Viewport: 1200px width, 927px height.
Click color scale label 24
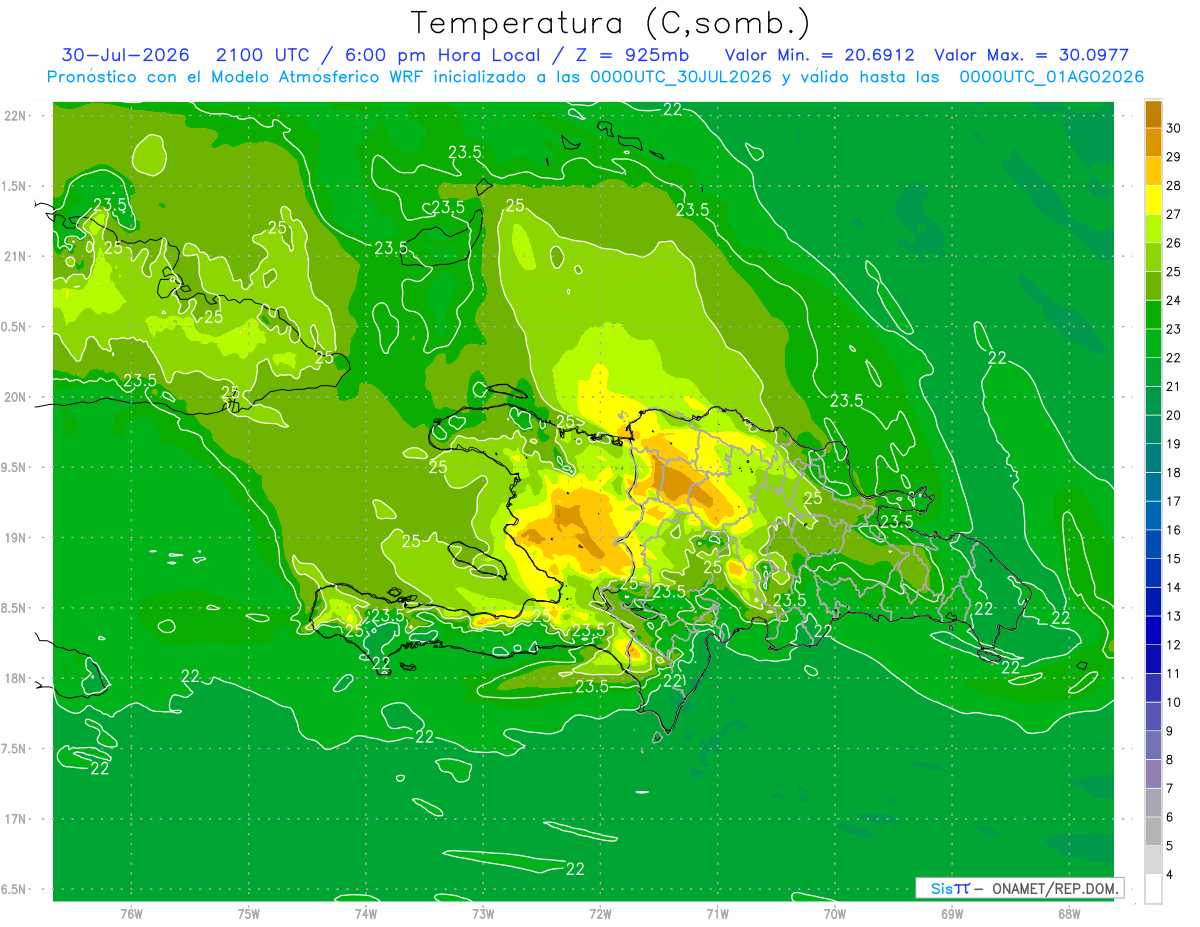coord(1174,300)
